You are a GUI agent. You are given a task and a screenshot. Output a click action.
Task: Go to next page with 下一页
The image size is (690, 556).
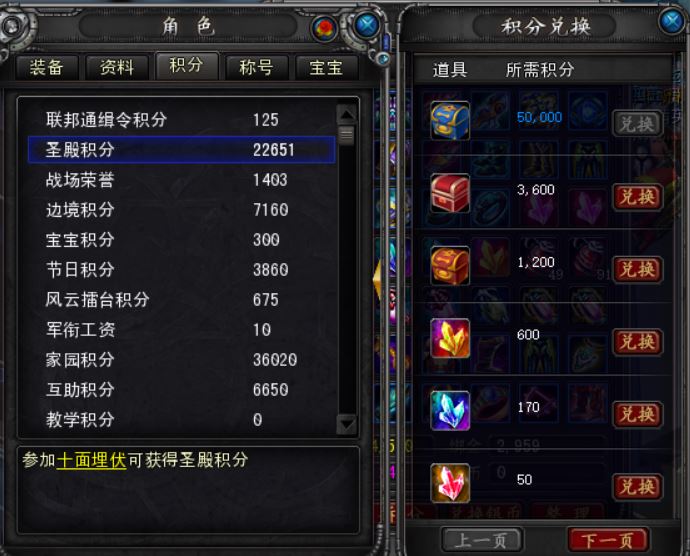point(608,540)
